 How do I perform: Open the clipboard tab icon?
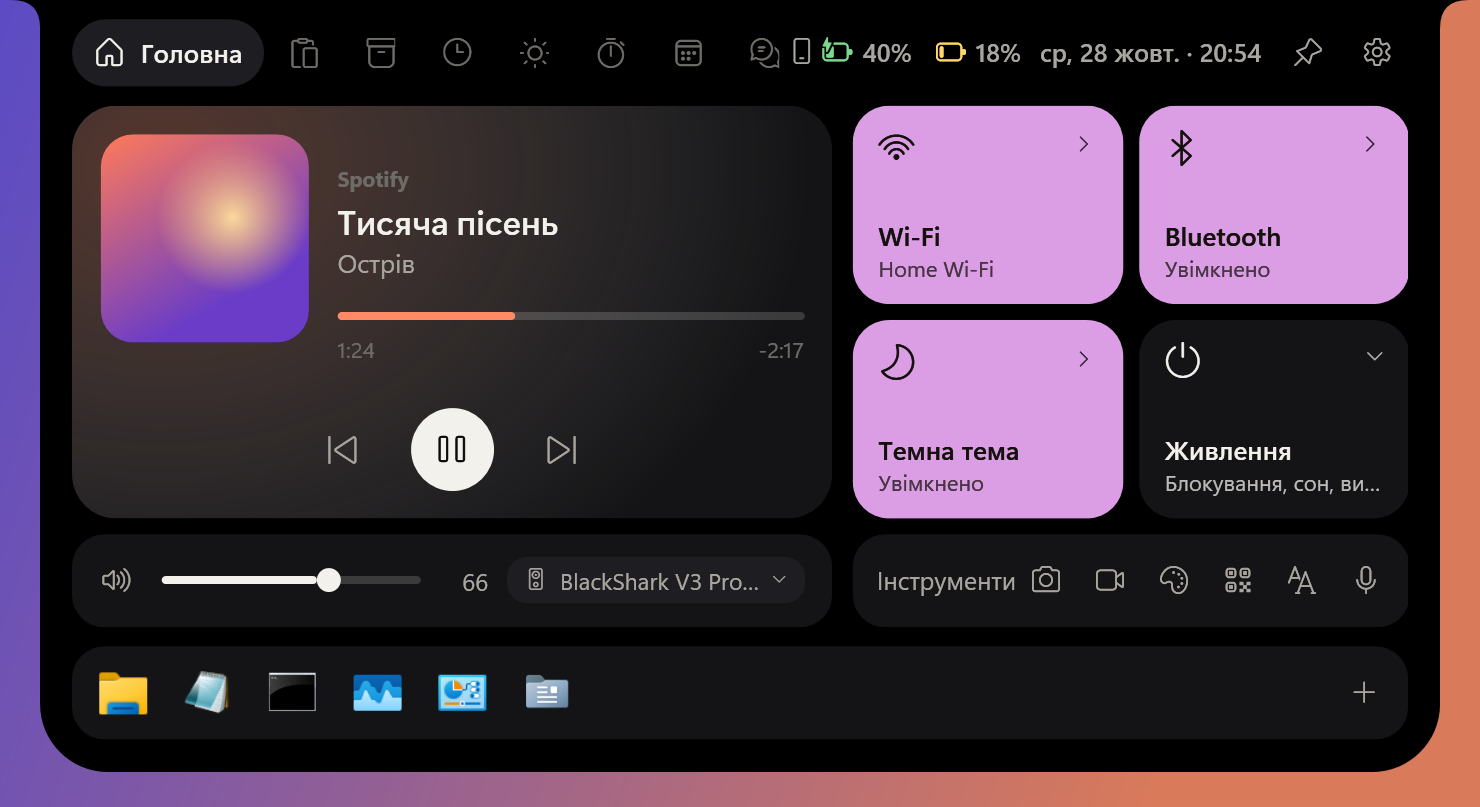[x=304, y=53]
